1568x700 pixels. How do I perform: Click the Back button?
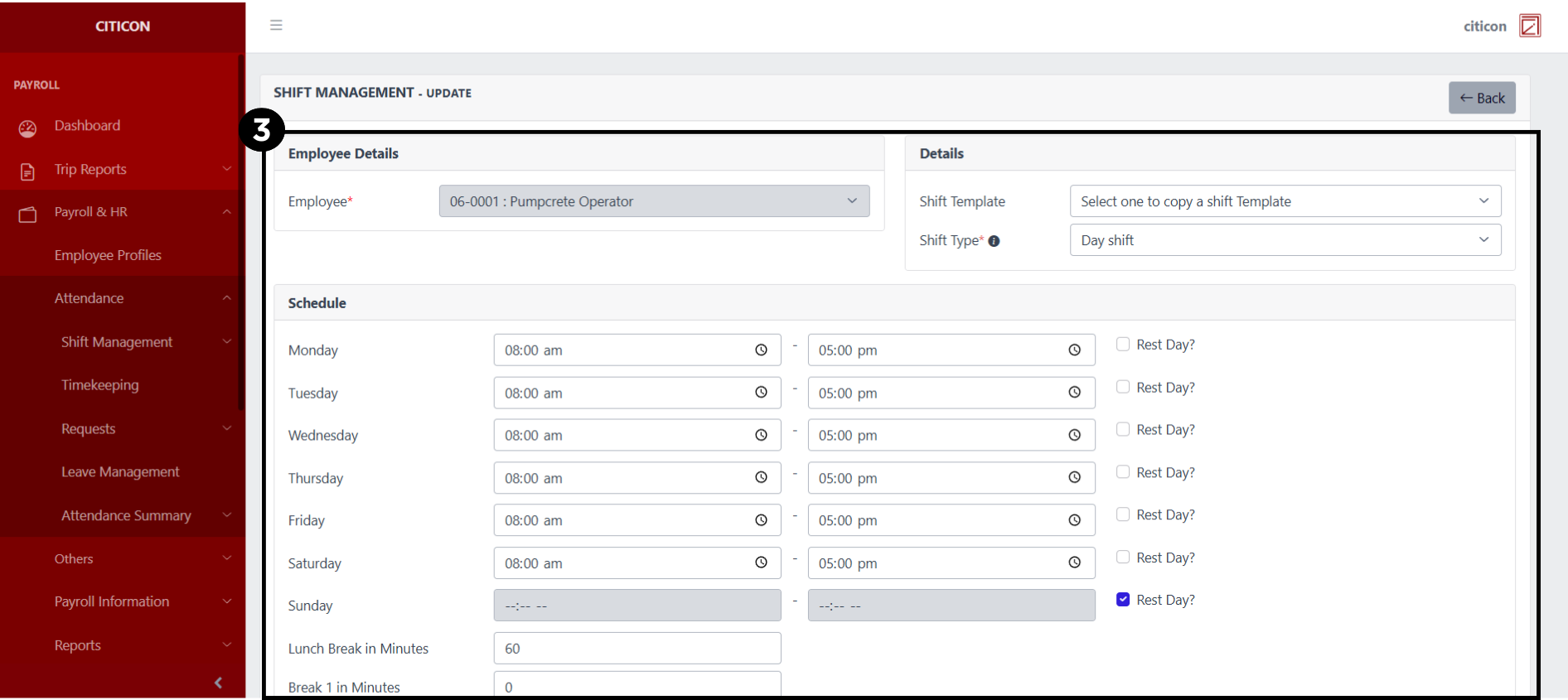click(x=1481, y=98)
